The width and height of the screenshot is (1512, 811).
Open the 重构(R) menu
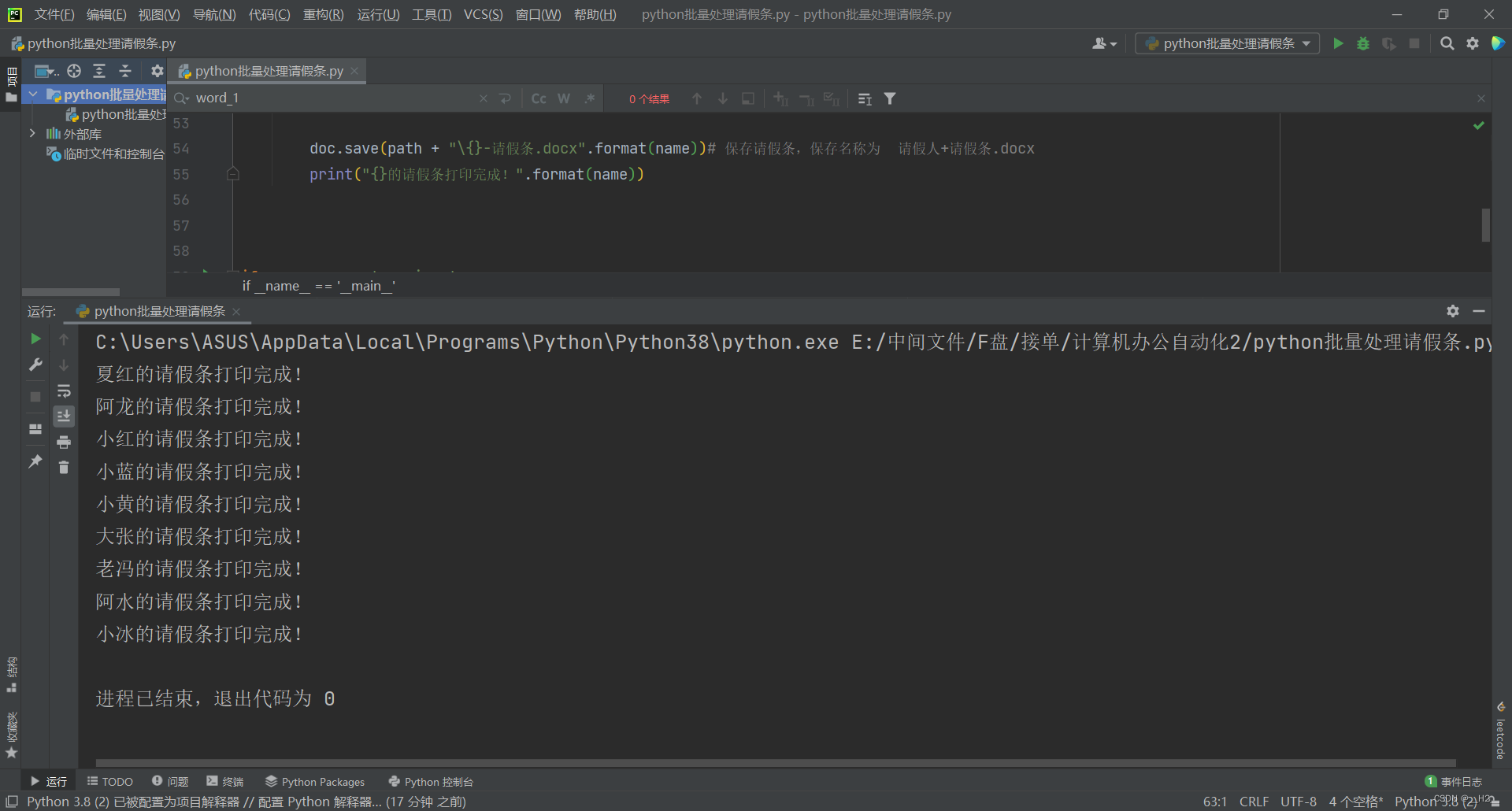[x=324, y=14]
